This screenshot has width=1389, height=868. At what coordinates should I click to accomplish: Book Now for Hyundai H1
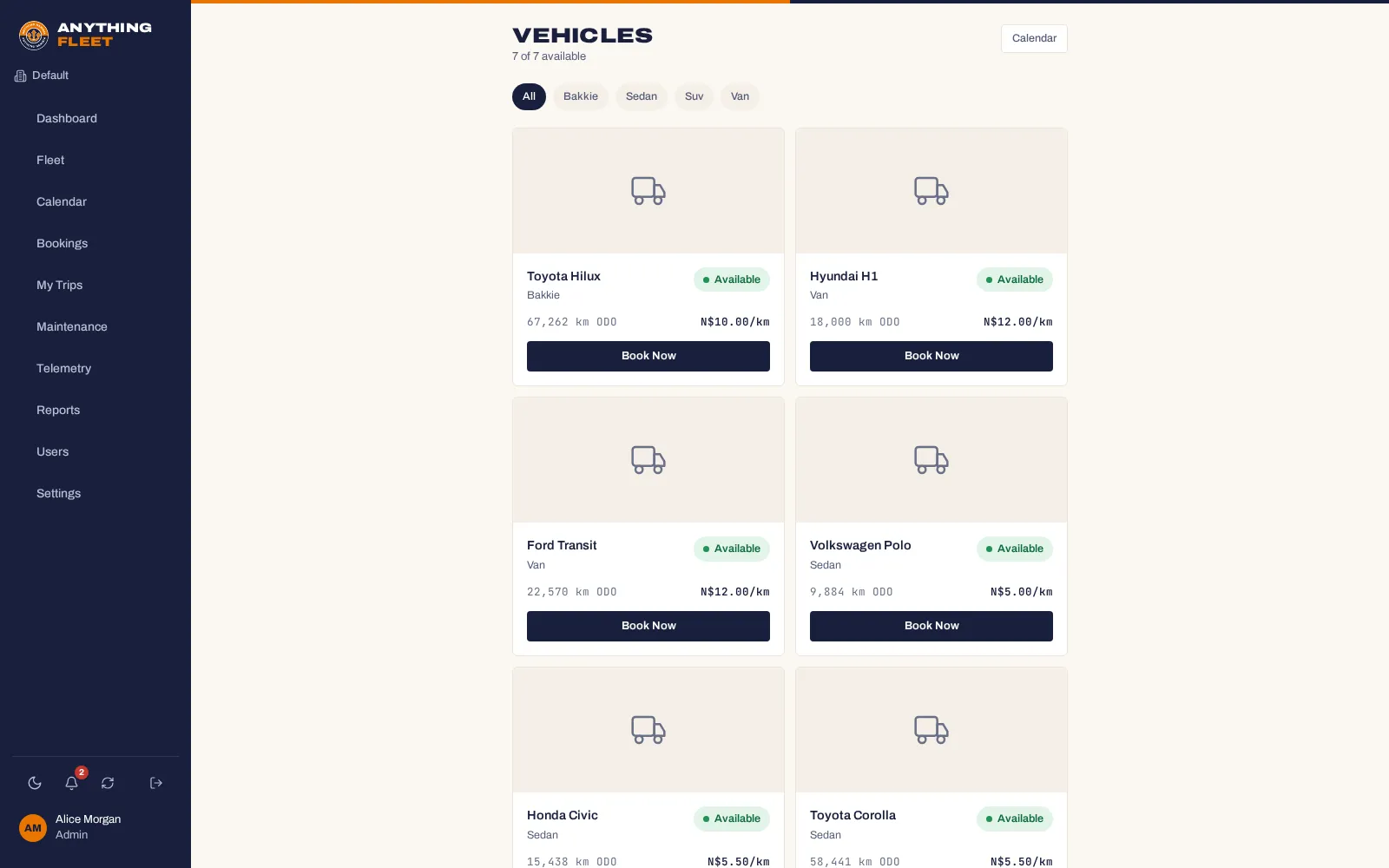(x=931, y=356)
